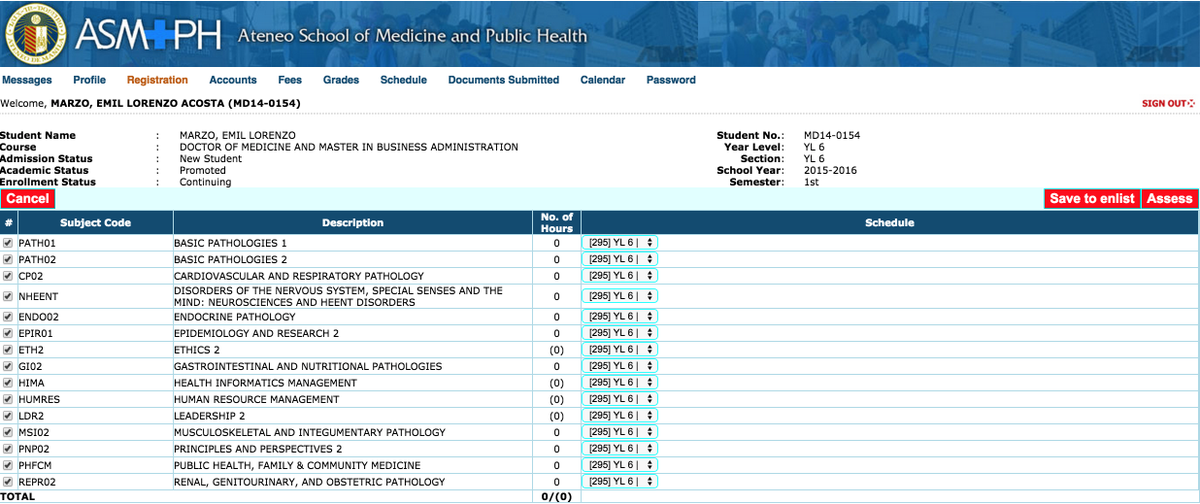Click the Description column header

353,223
